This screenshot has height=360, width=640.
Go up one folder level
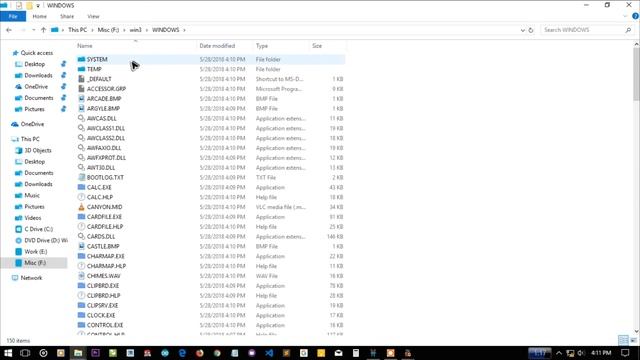click(43, 30)
